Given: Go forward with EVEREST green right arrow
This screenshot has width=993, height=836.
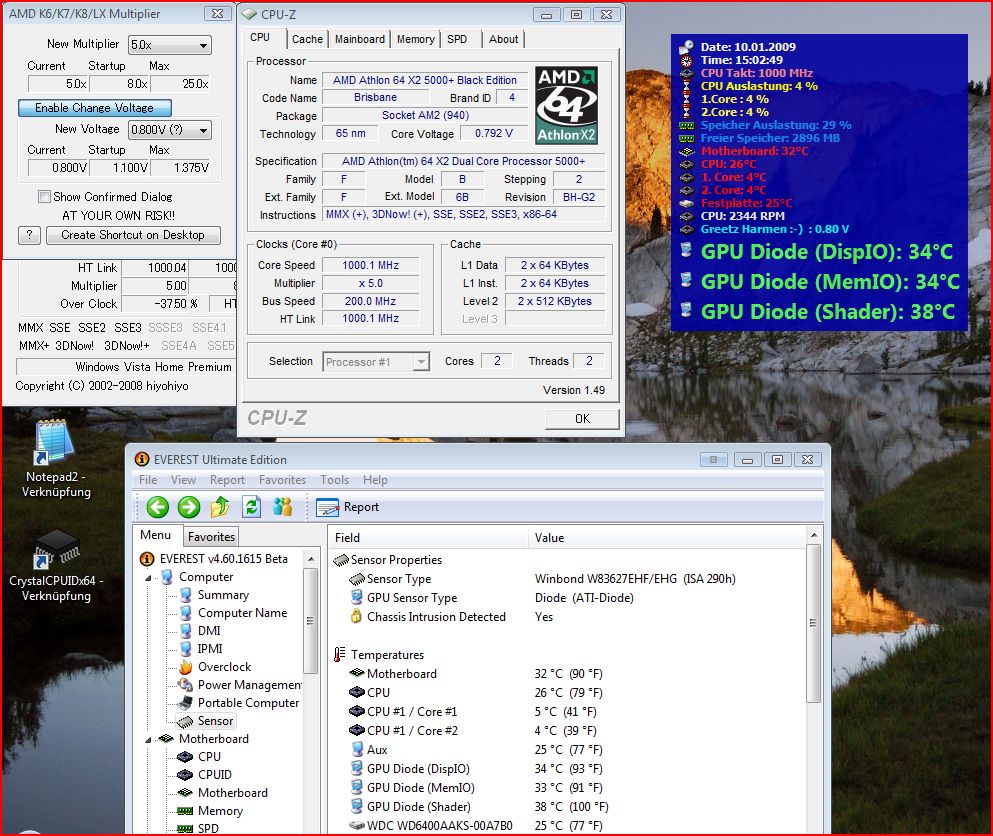Looking at the screenshot, I should 189,507.
